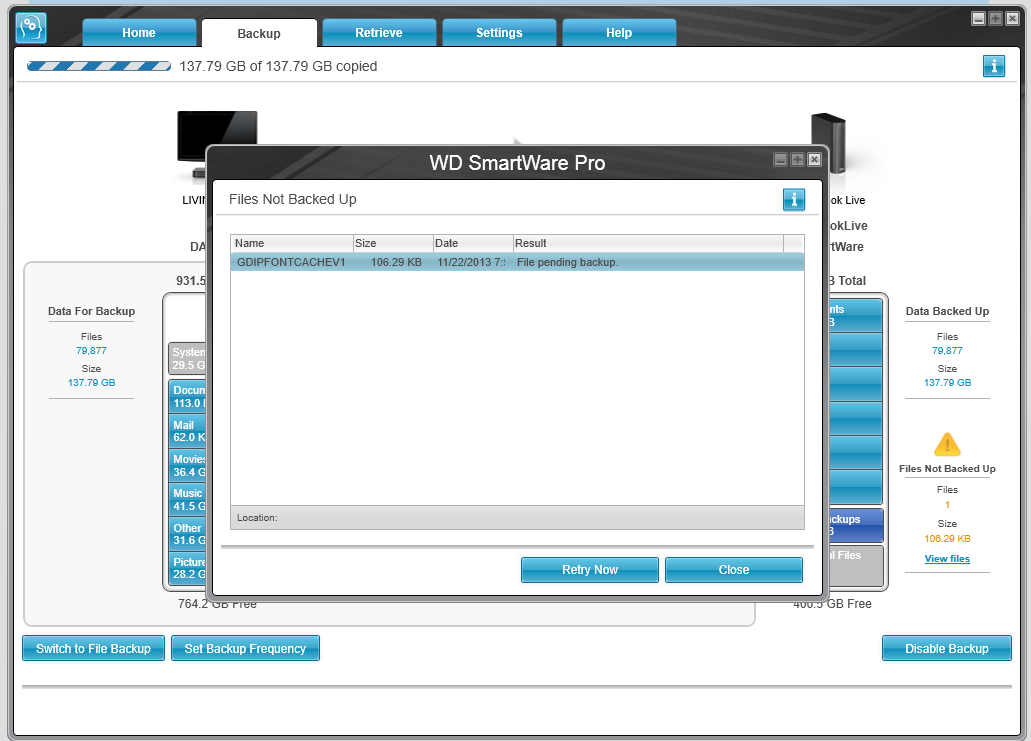Maximize the WD SmartWare Pro dialog
Screen dimensions: 1031x741
point(797,159)
